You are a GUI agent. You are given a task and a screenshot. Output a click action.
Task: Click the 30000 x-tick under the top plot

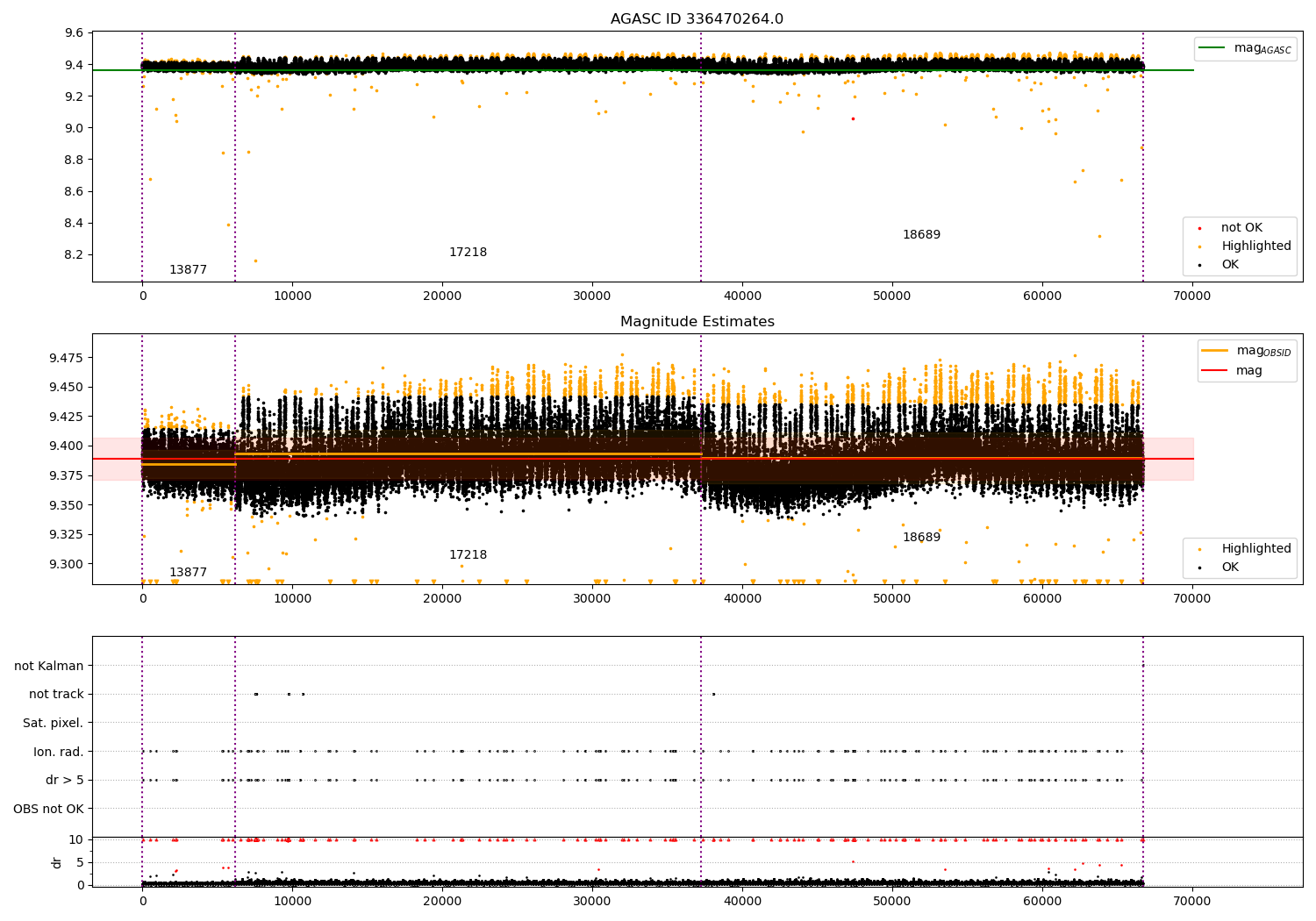click(592, 296)
